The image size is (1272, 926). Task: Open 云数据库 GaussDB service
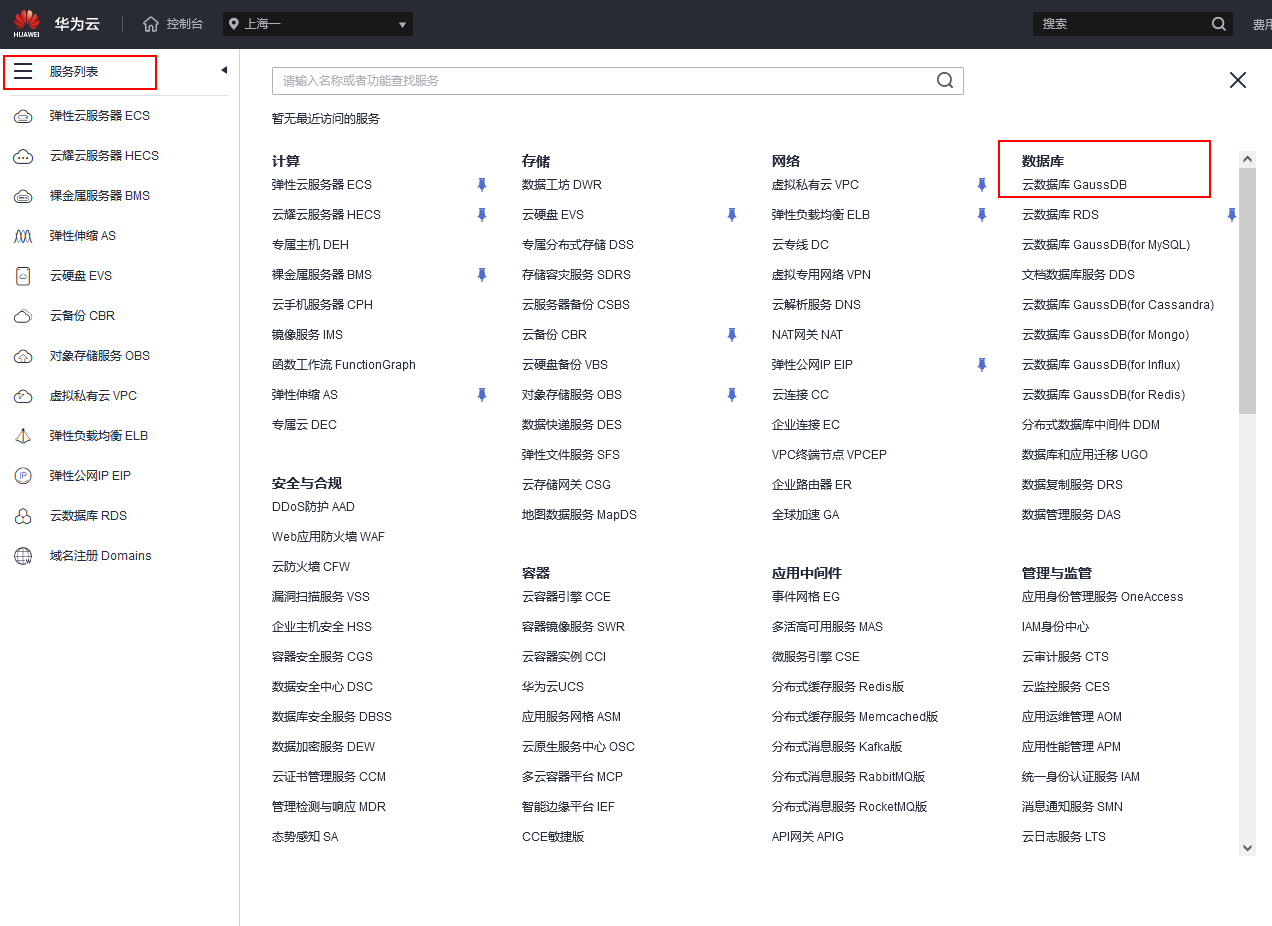click(1074, 185)
